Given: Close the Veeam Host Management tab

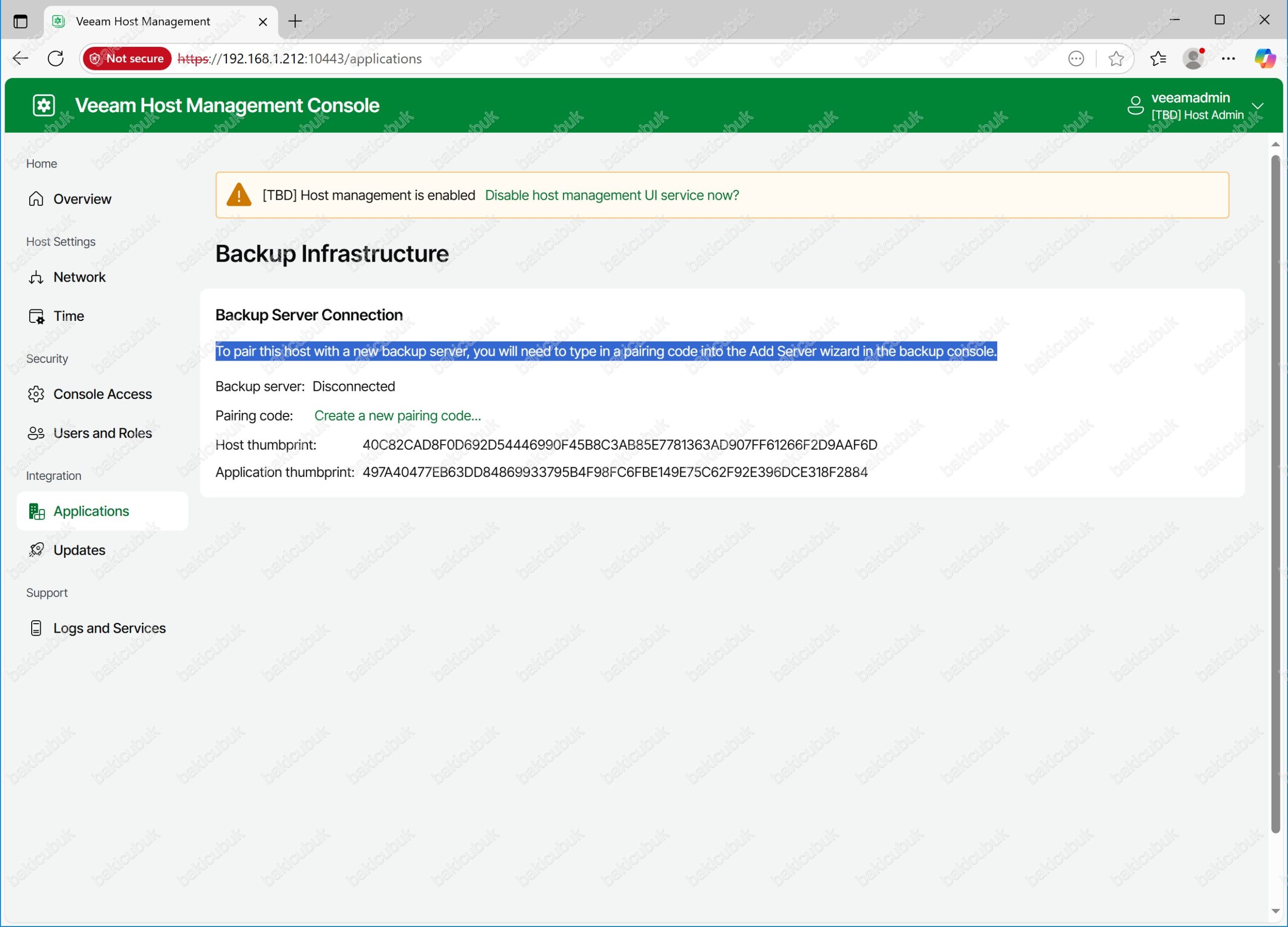Looking at the screenshot, I should [263, 22].
